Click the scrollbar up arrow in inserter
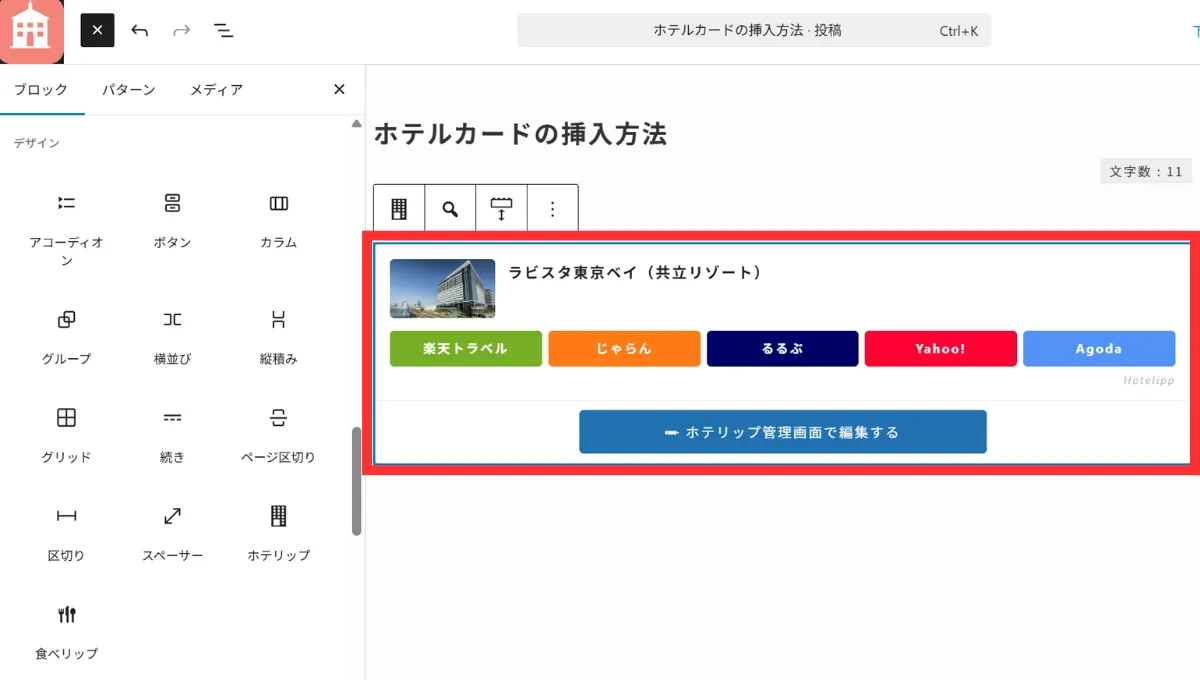The width and height of the screenshot is (1200, 680). coord(357,124)
